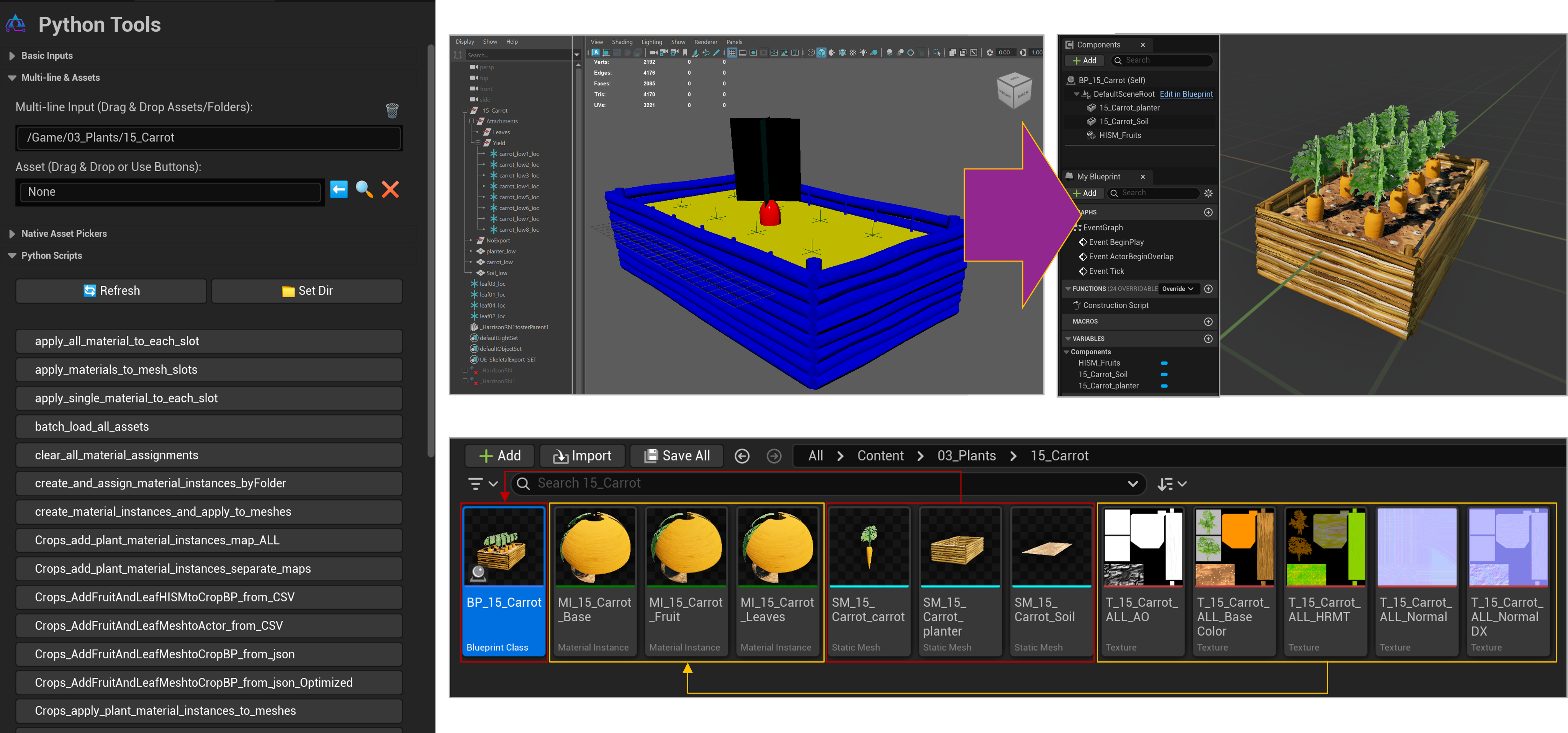1568x733 pixels.
Task: Toggle 15_Carrot_planter variable visibility pill
Action: (x=1164, y=386)
